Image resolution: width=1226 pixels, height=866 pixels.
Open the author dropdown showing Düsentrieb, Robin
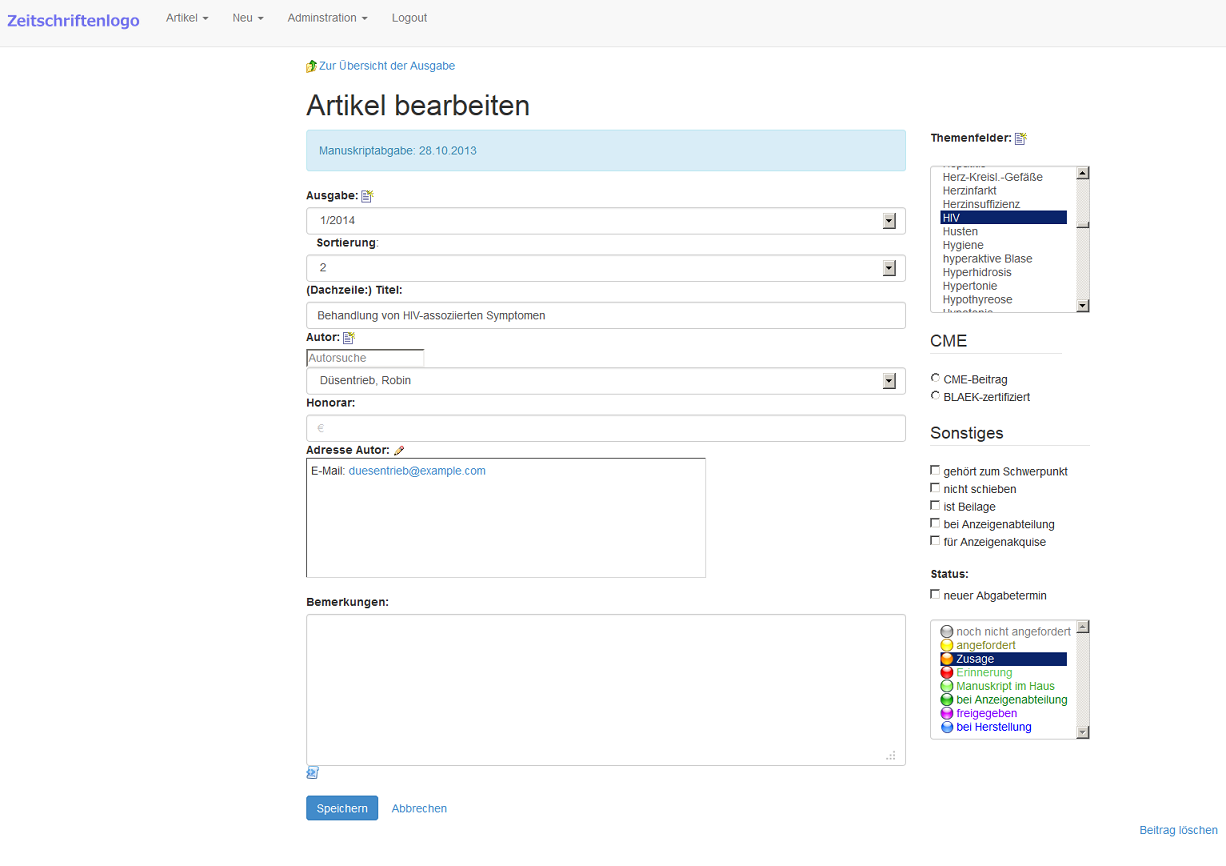pos(605,381)
